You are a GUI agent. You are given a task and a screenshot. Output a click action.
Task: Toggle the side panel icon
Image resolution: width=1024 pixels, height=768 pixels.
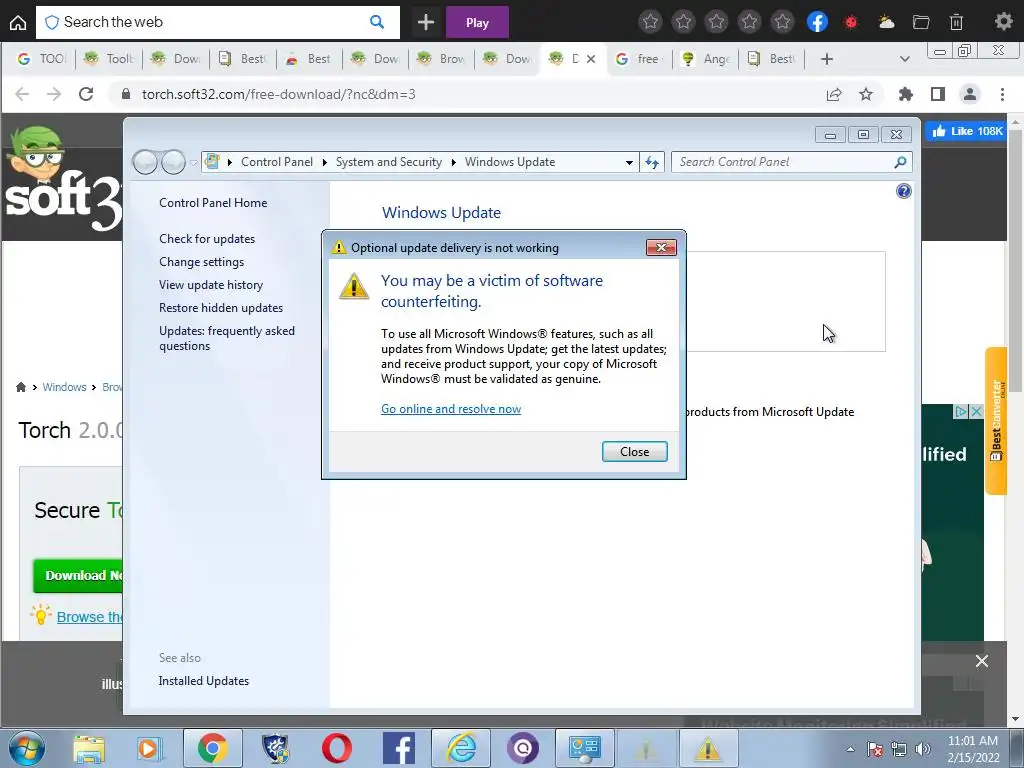point(938,94)
